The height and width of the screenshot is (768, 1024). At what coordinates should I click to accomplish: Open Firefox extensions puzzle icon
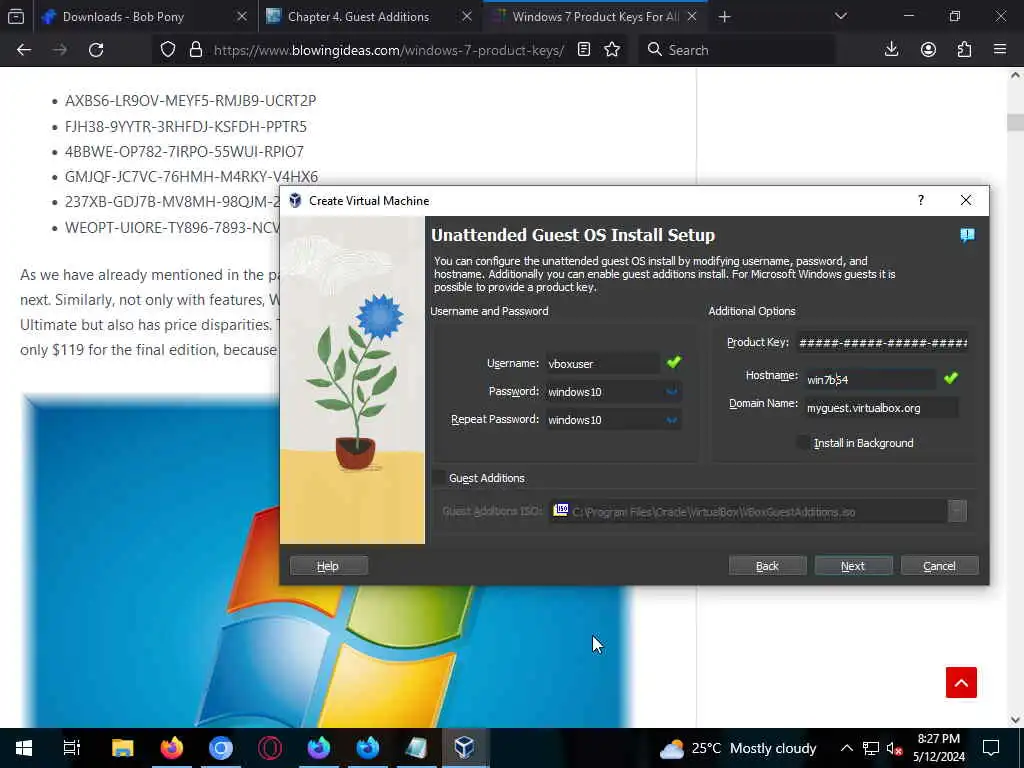coord(965,50)
